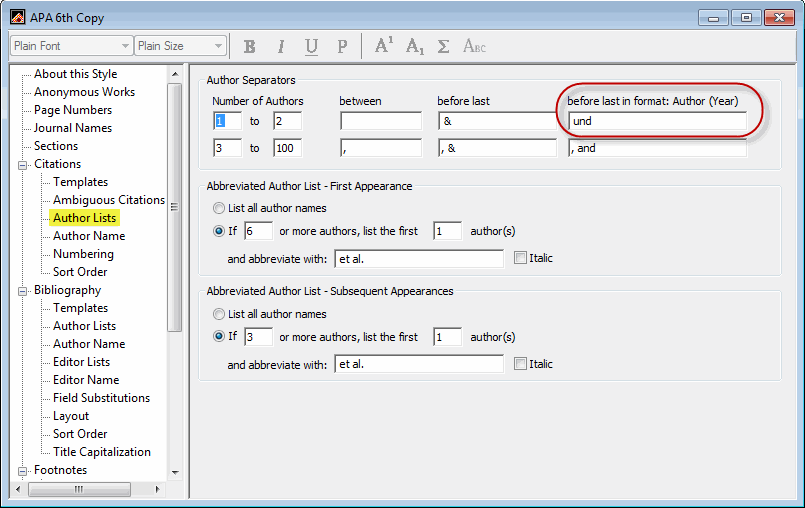This screenshot has width=805, height=508.
Task: Select Templates under Bibliography
Action: click(x=81, y=308)
